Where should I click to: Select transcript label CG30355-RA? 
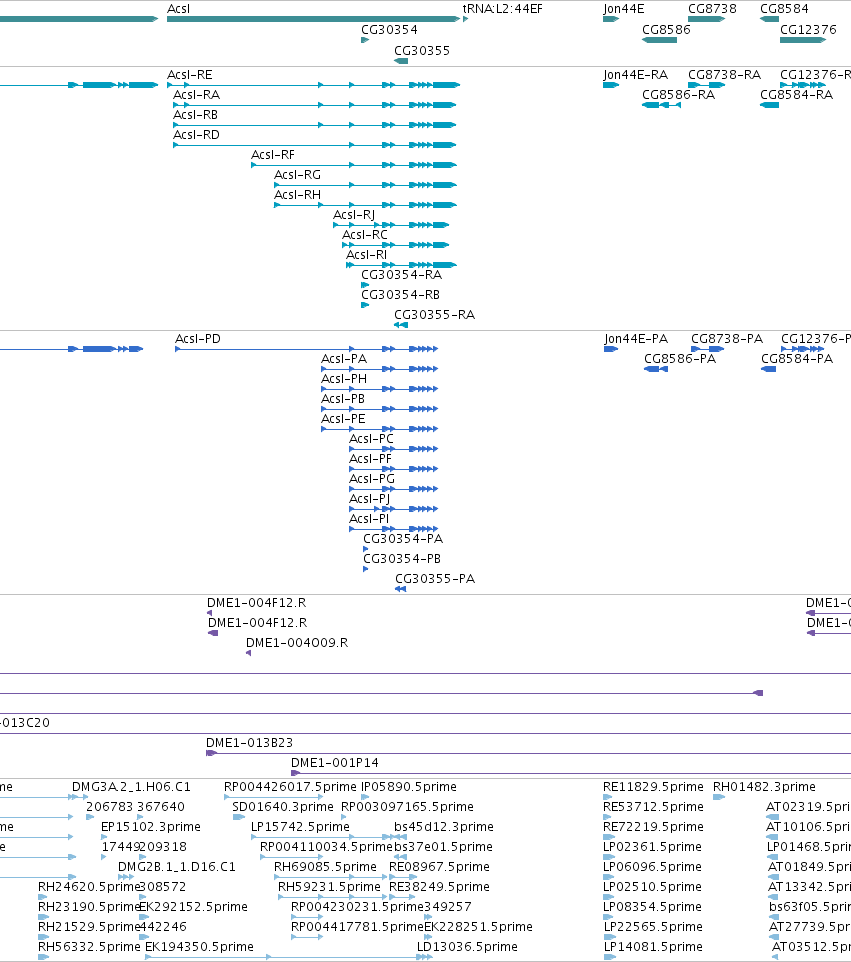pos(434,315)
